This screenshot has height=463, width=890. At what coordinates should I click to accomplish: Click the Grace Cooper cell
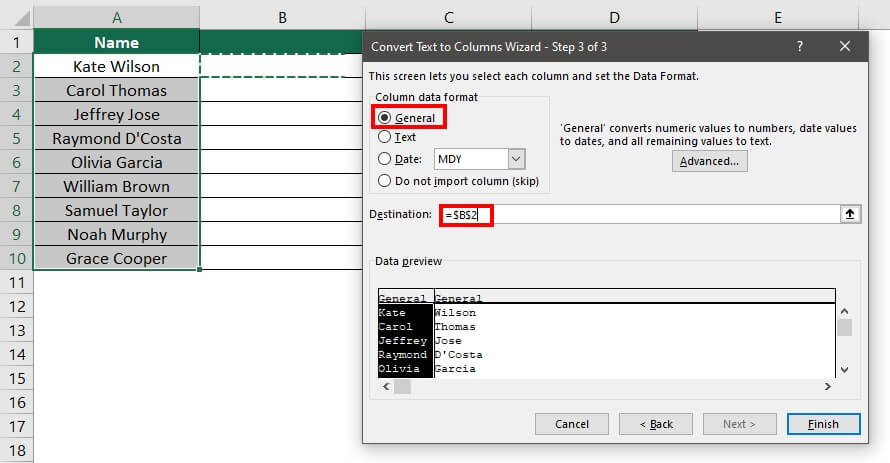[116, 259]
